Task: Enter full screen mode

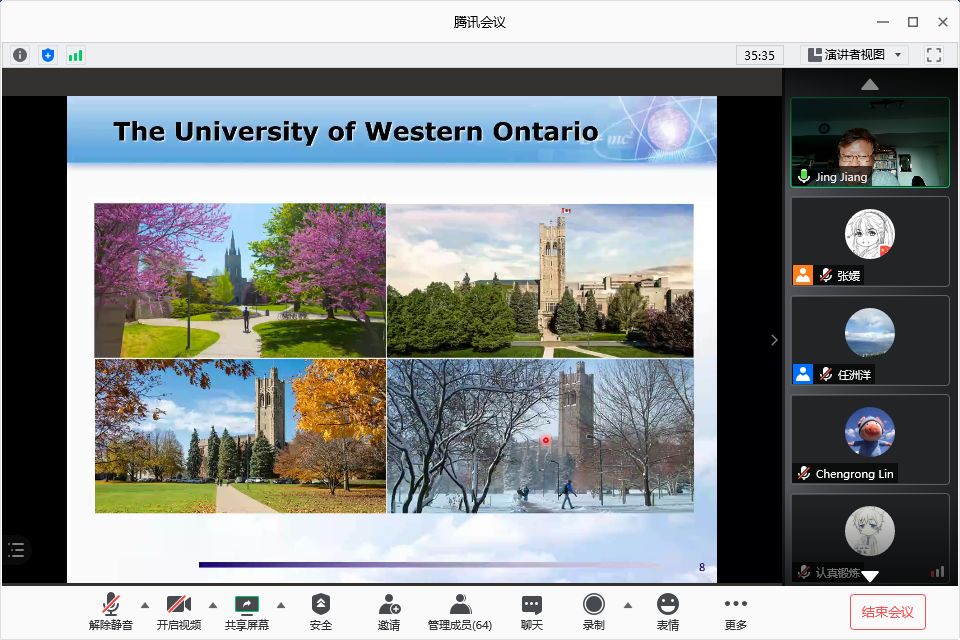Action: (934, 55)
